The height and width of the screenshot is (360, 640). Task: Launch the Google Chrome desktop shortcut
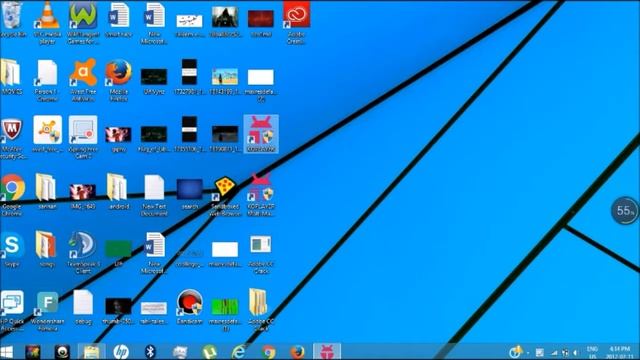[12, 194]
